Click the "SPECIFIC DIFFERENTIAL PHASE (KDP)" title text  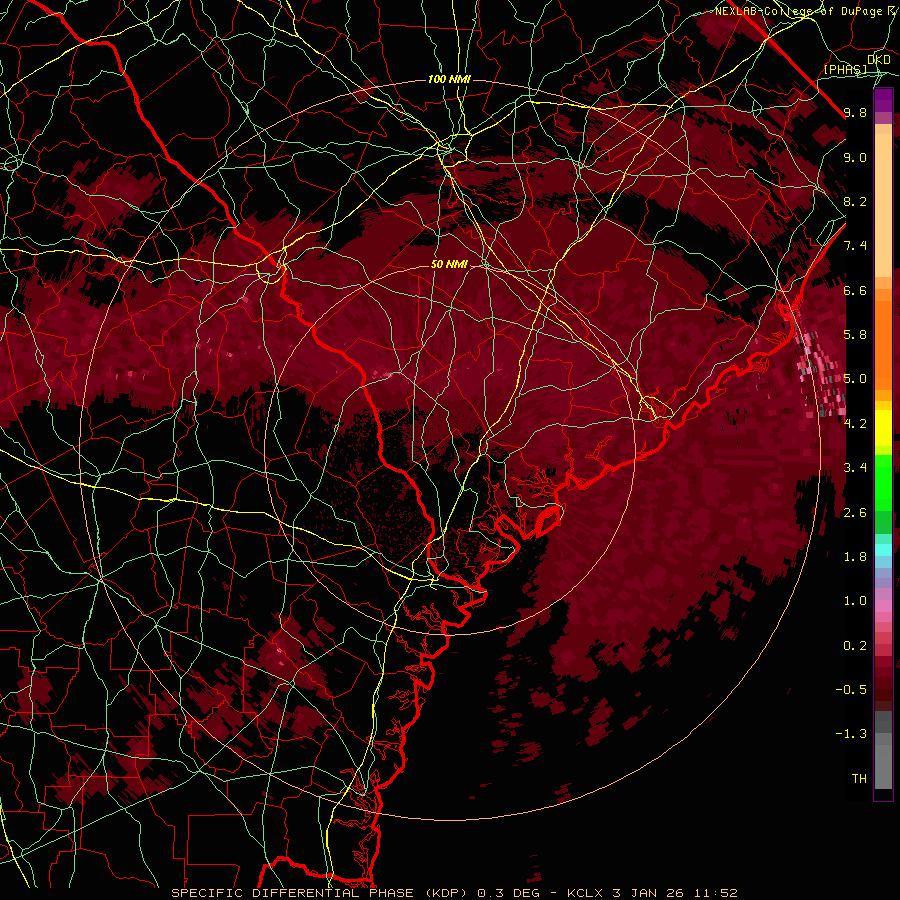[320, 893]
